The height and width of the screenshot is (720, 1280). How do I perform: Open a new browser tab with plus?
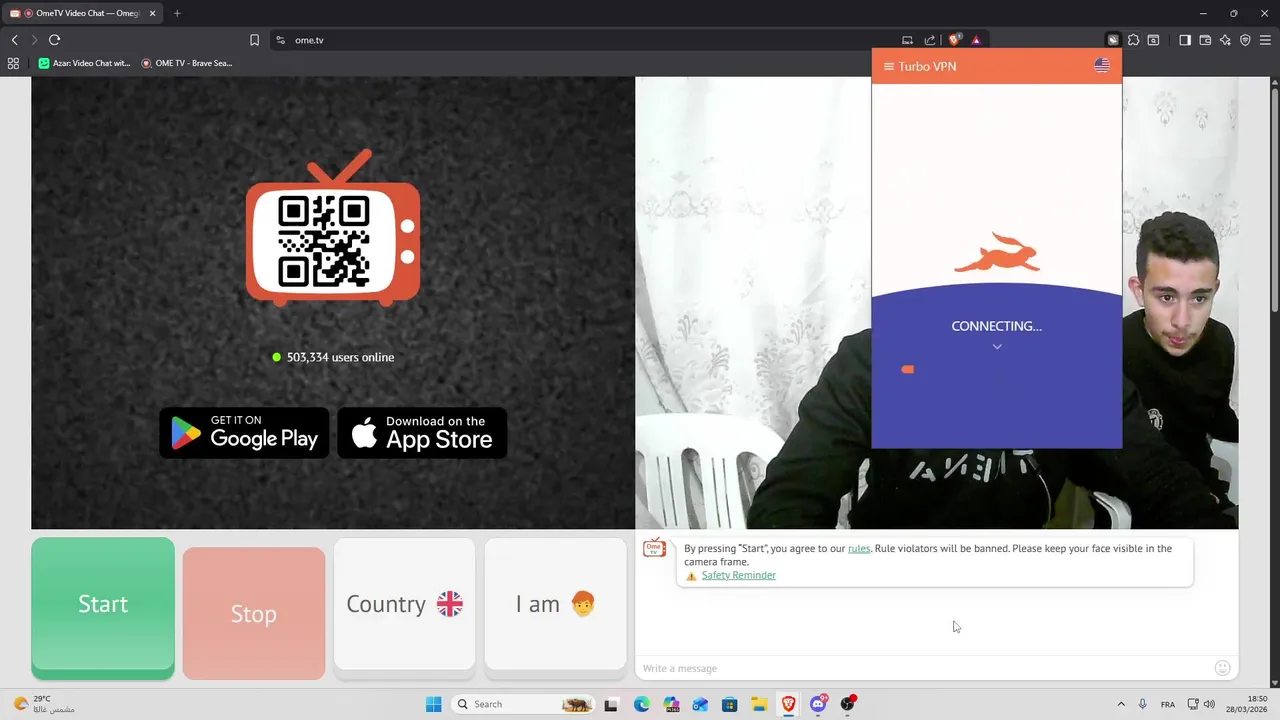pyautogui.click(x=177, y=13)
